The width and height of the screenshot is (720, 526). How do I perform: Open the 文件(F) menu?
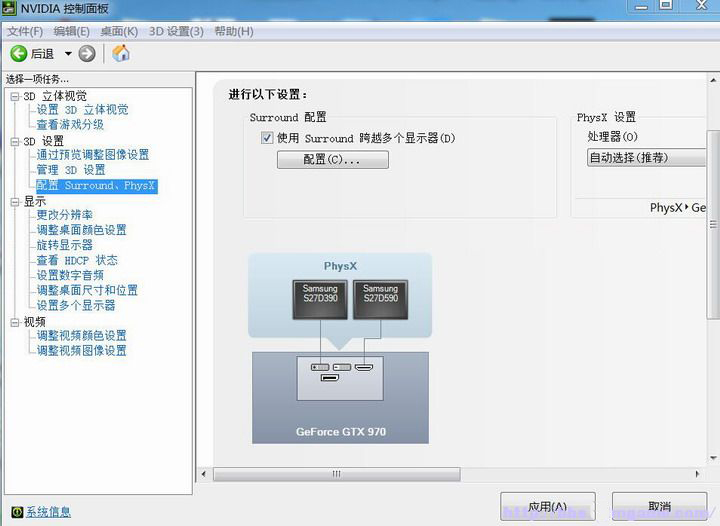coord(25,31)
